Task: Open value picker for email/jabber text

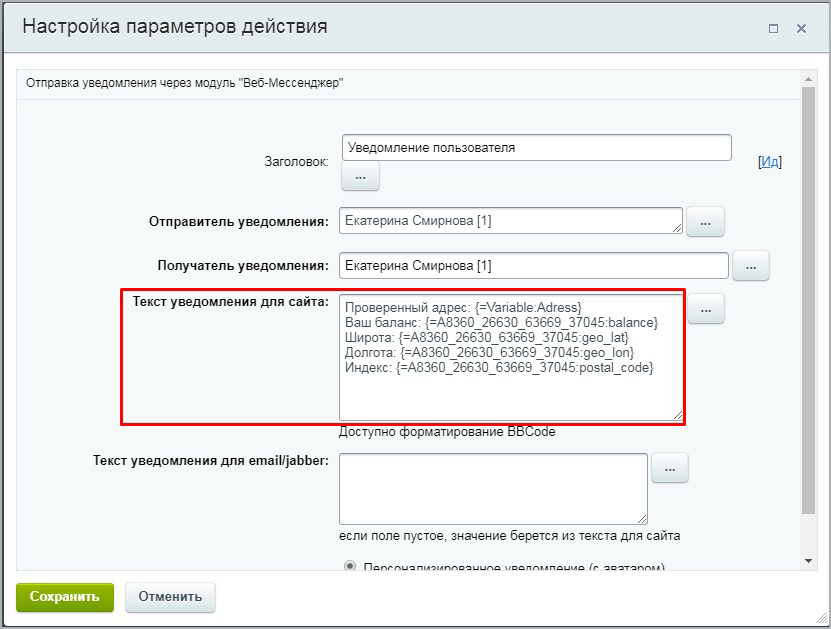Action: point(670,467)
